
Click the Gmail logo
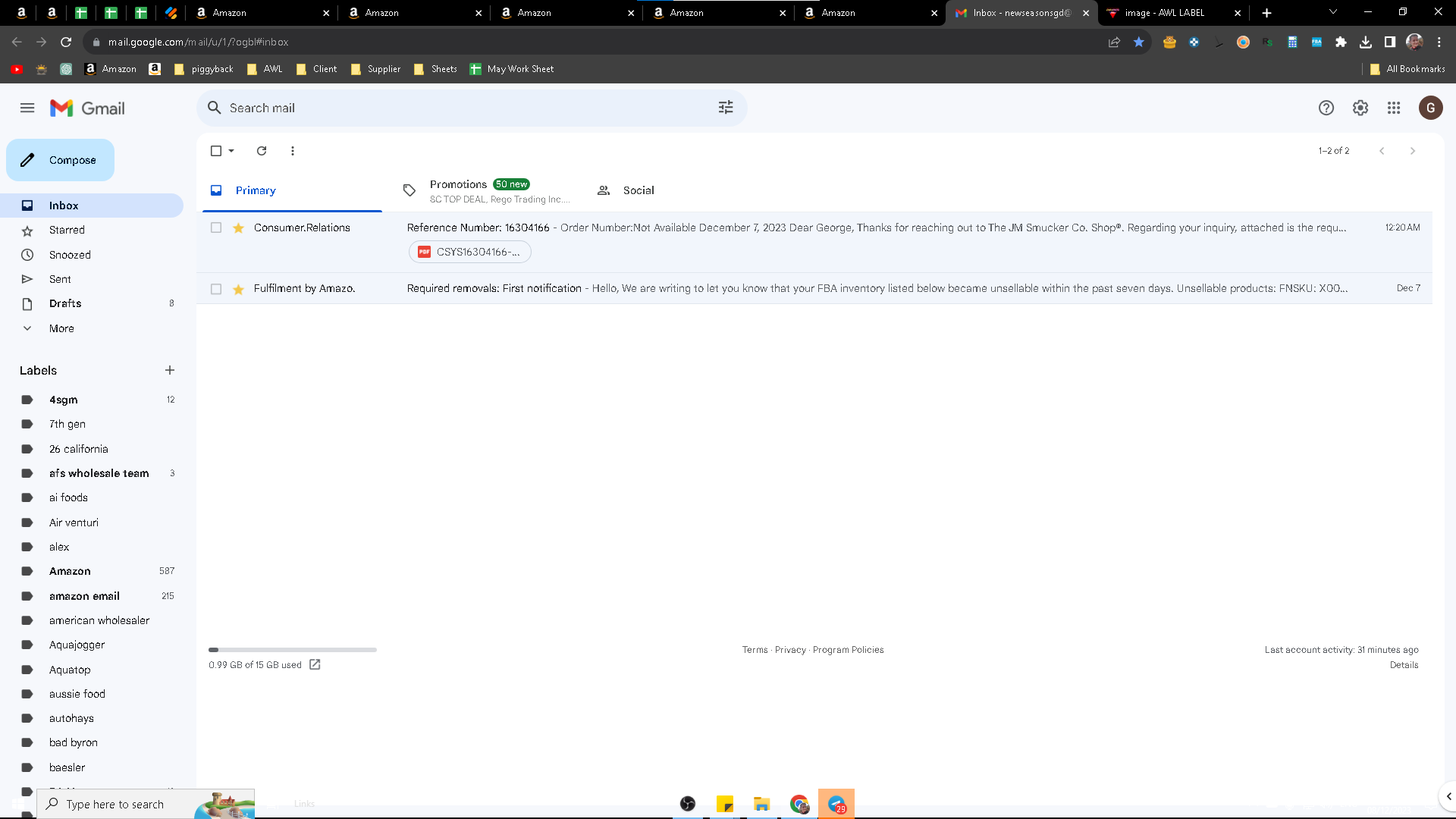(87, 108)
